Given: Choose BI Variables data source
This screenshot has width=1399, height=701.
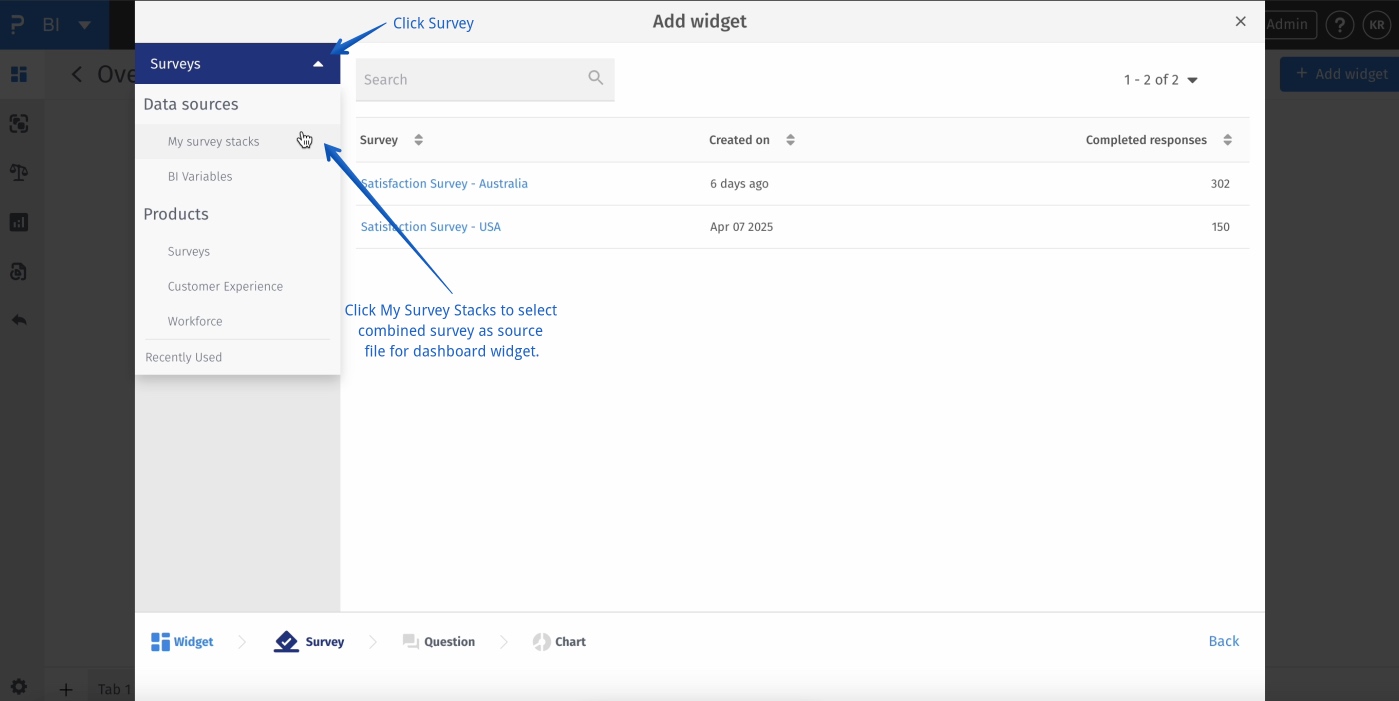Looking at the screenshot, I should 200,177.
